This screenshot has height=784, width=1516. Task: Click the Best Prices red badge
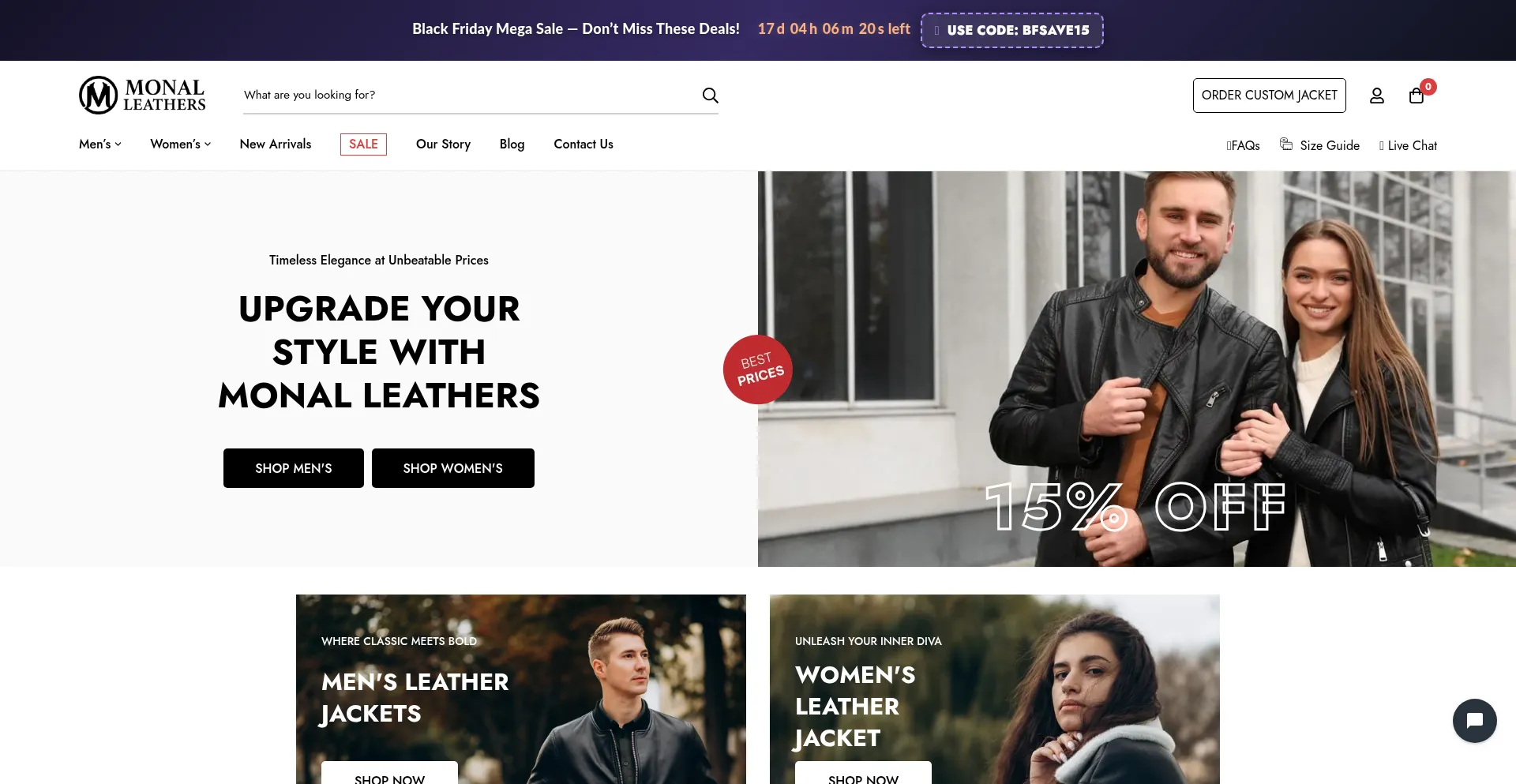[x=757, y=369]
